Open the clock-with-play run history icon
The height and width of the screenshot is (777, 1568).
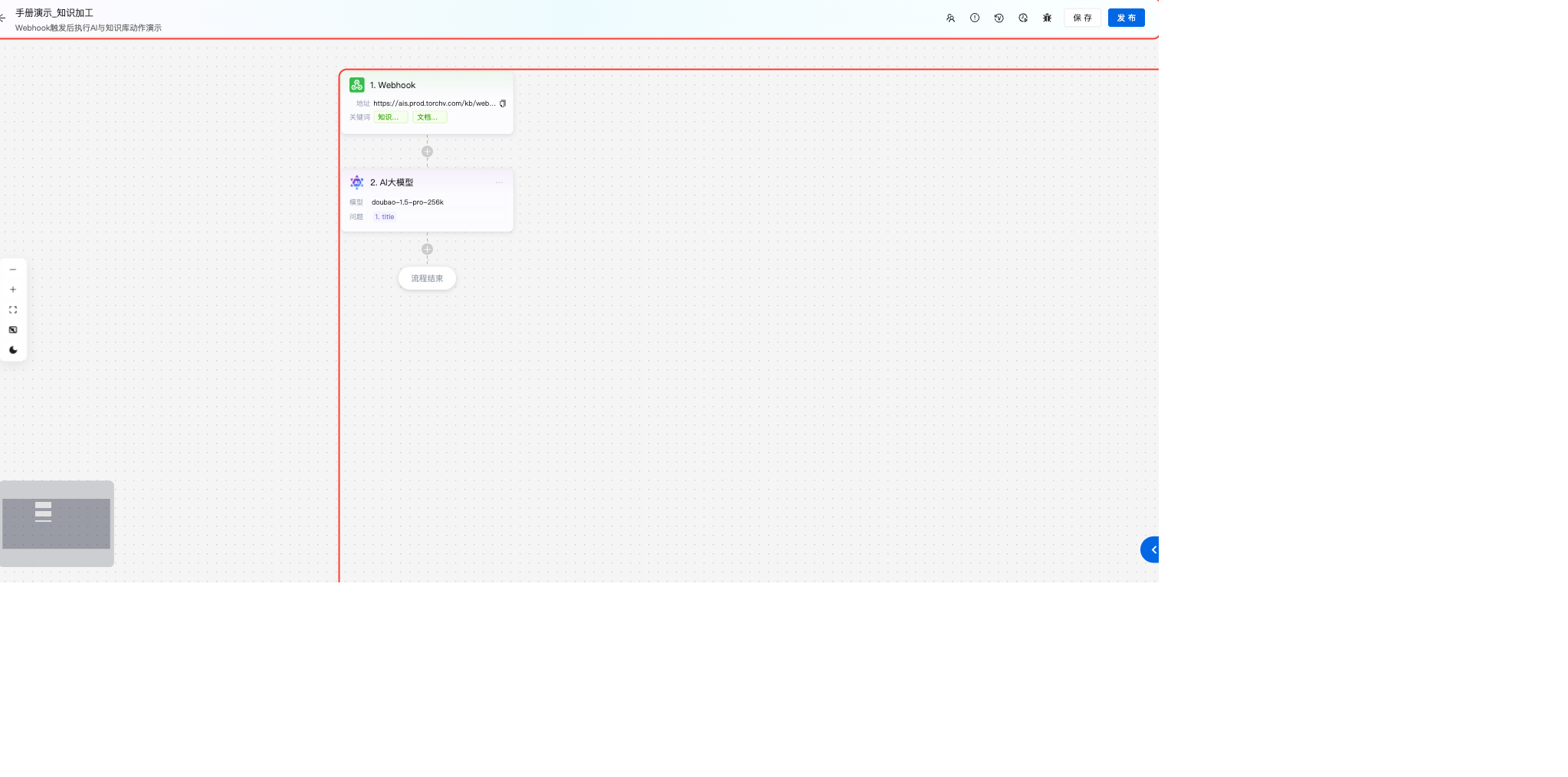(x=1023, y=18)
